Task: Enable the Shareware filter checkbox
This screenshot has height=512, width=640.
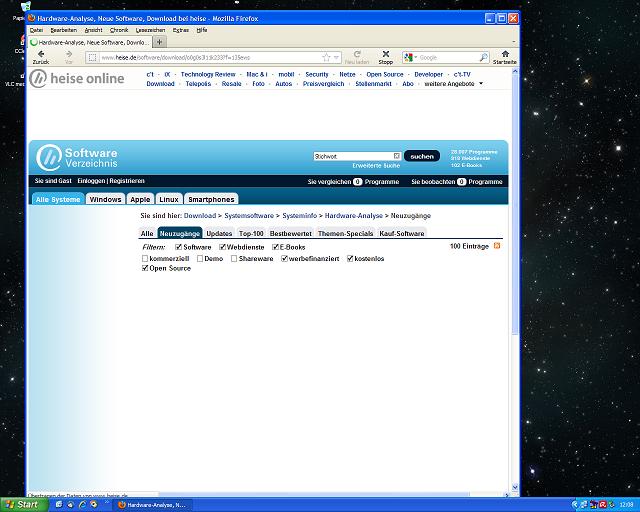Action: click(234, 258)
